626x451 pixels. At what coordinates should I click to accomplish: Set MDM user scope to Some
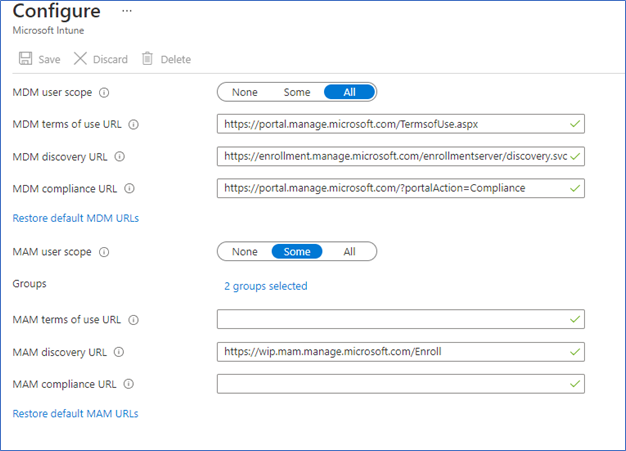(297, 92)
